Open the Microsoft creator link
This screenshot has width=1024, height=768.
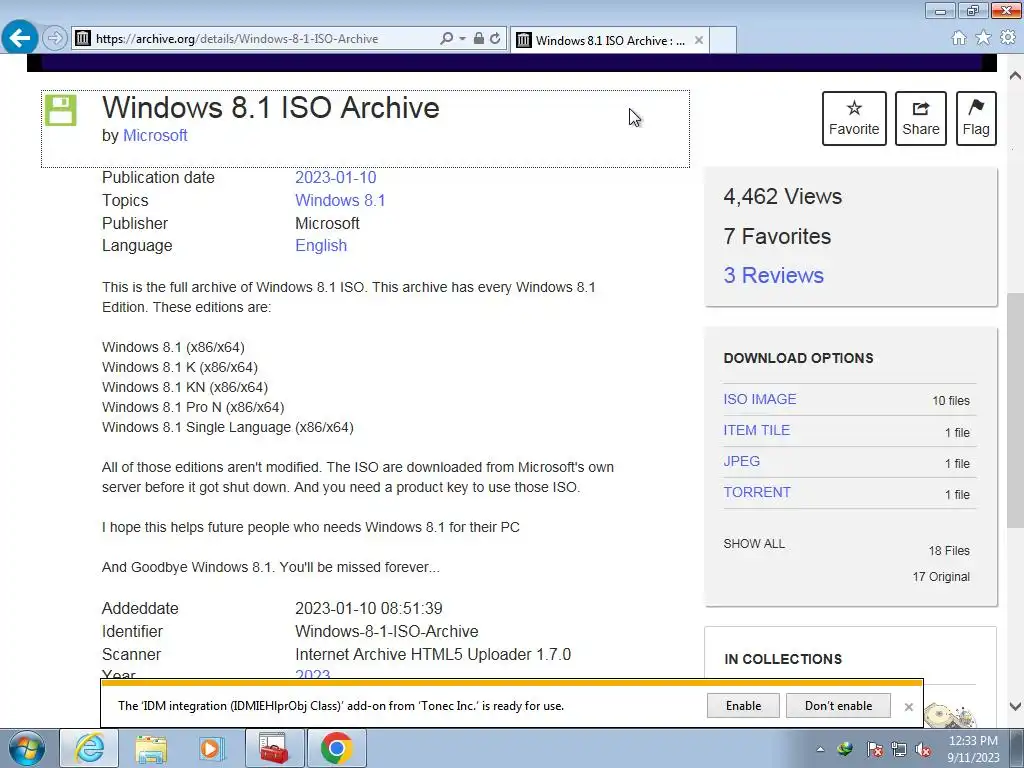click(155, 135)
